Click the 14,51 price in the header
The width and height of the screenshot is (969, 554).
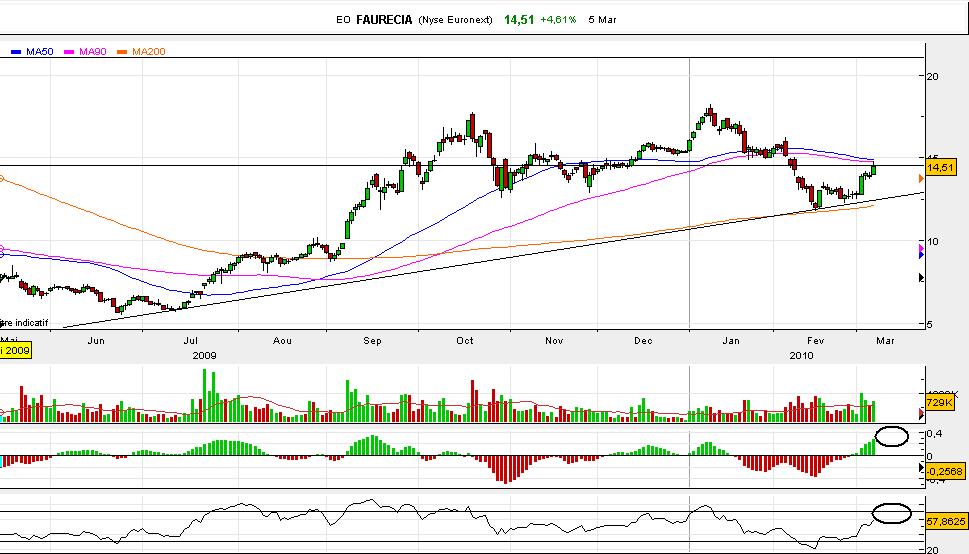coord(518,20)
